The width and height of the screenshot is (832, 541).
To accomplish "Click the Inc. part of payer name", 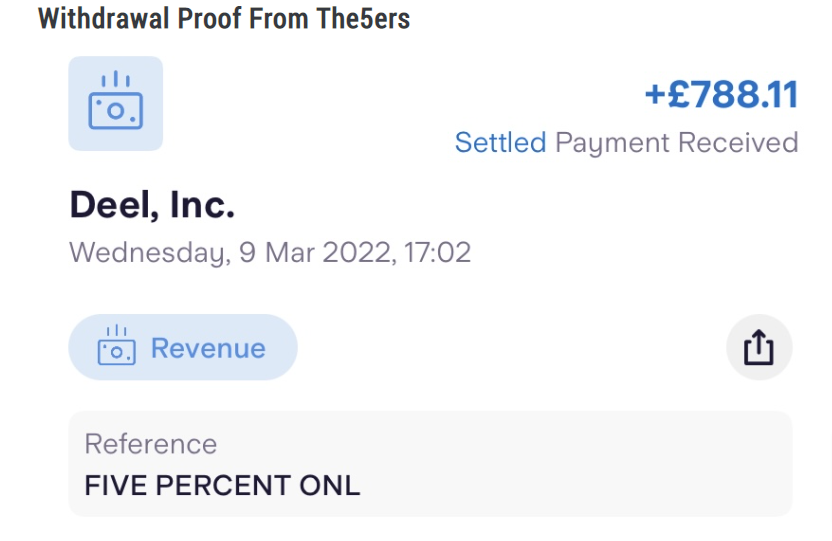I will pos(202,205).
